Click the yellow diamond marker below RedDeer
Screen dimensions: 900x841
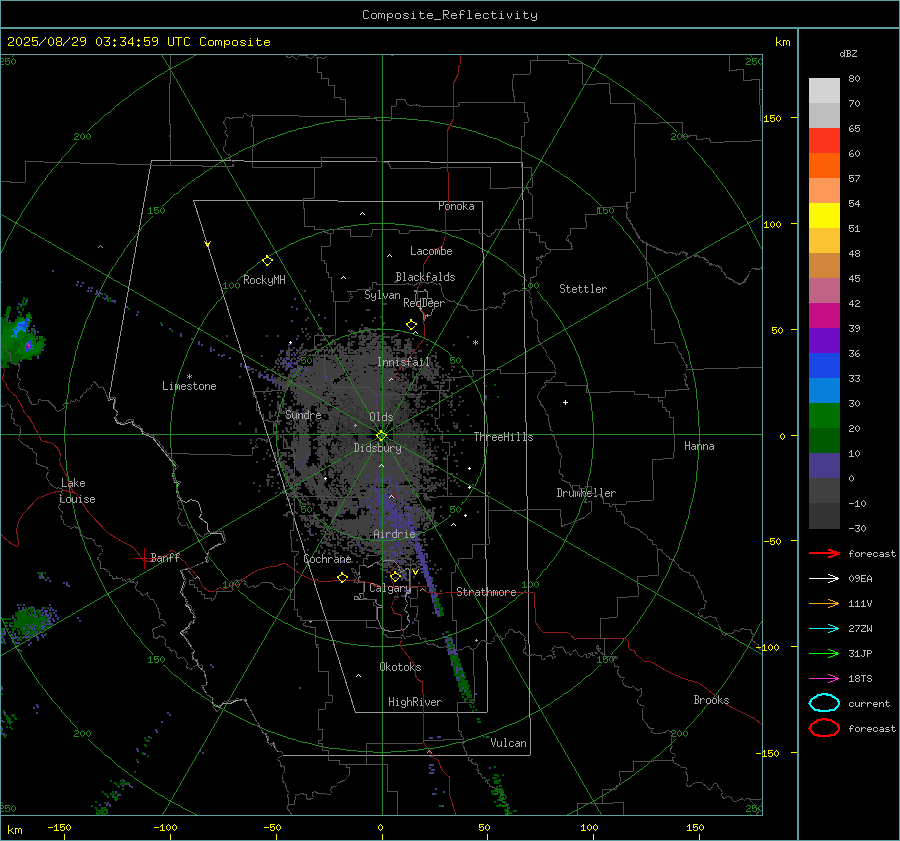pyautogui.click(x=411, y=325)
